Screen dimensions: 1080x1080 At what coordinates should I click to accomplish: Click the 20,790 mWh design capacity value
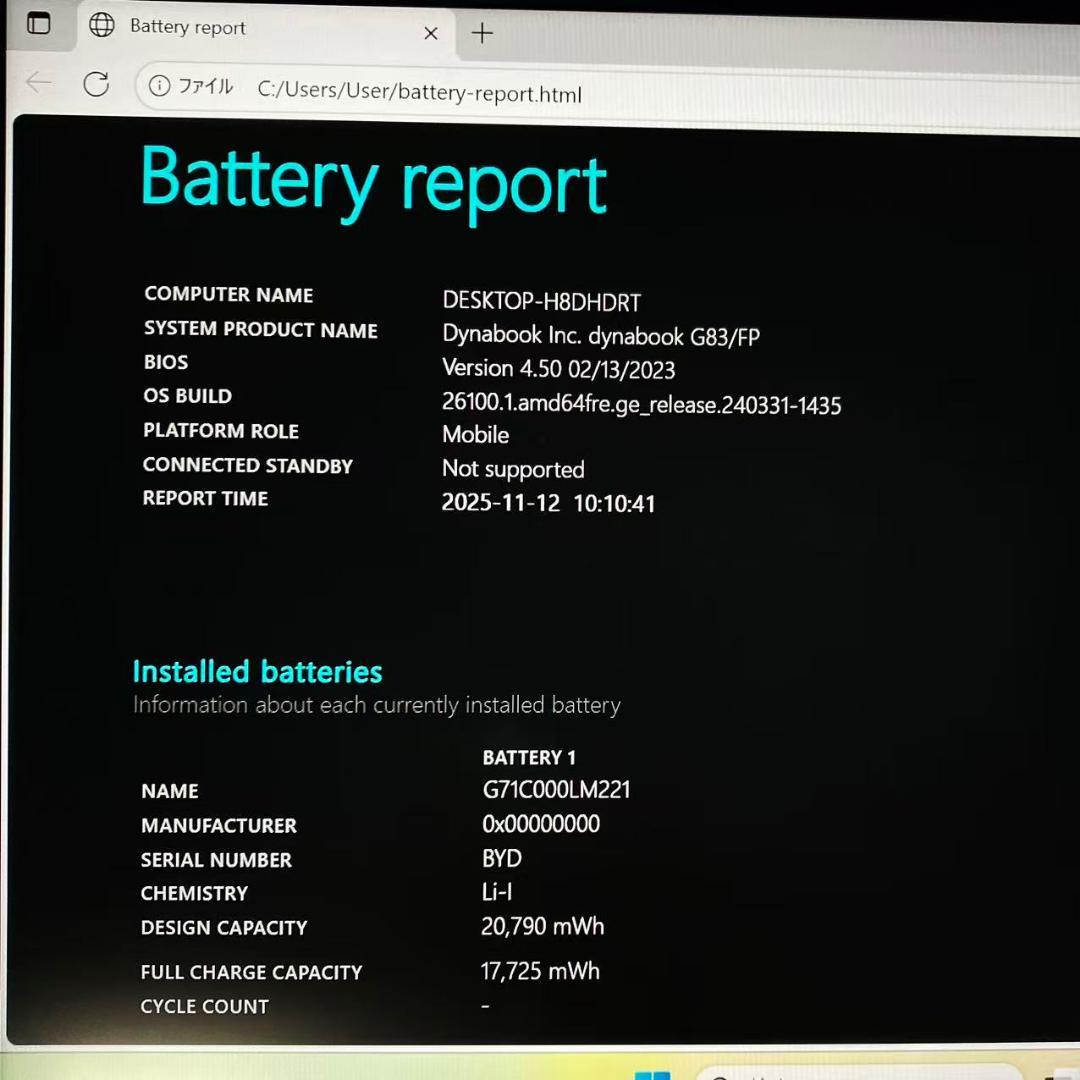click(x=542, y=927)
